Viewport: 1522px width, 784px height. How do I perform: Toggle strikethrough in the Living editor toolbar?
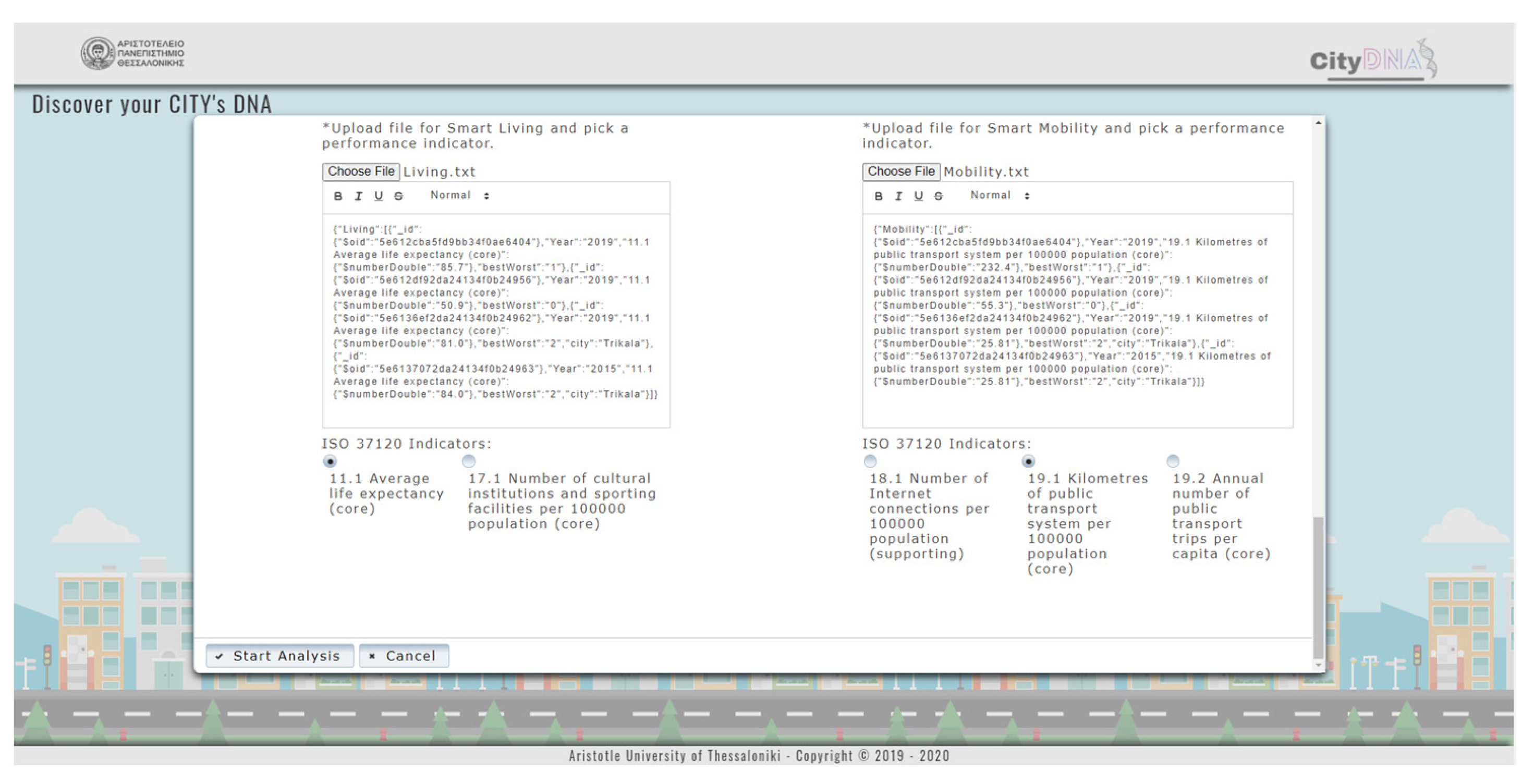tap(399, 196)
